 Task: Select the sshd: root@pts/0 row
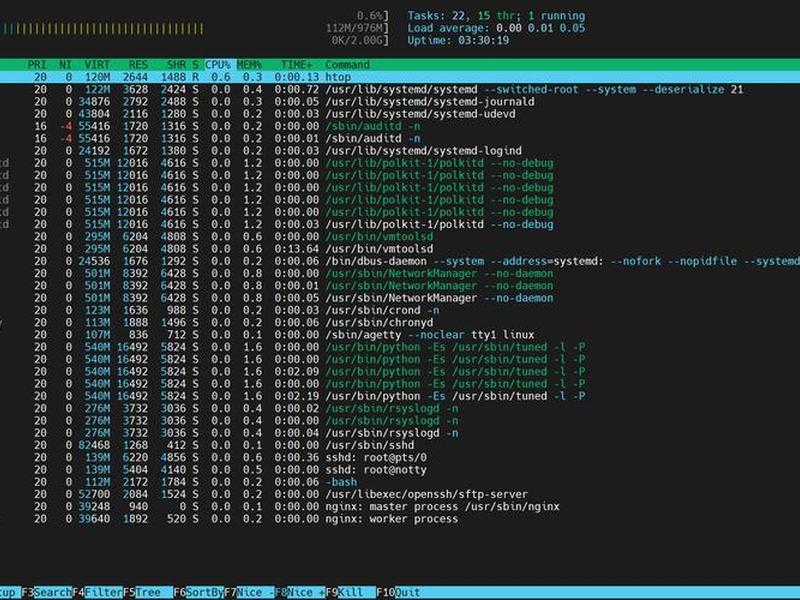400,458
